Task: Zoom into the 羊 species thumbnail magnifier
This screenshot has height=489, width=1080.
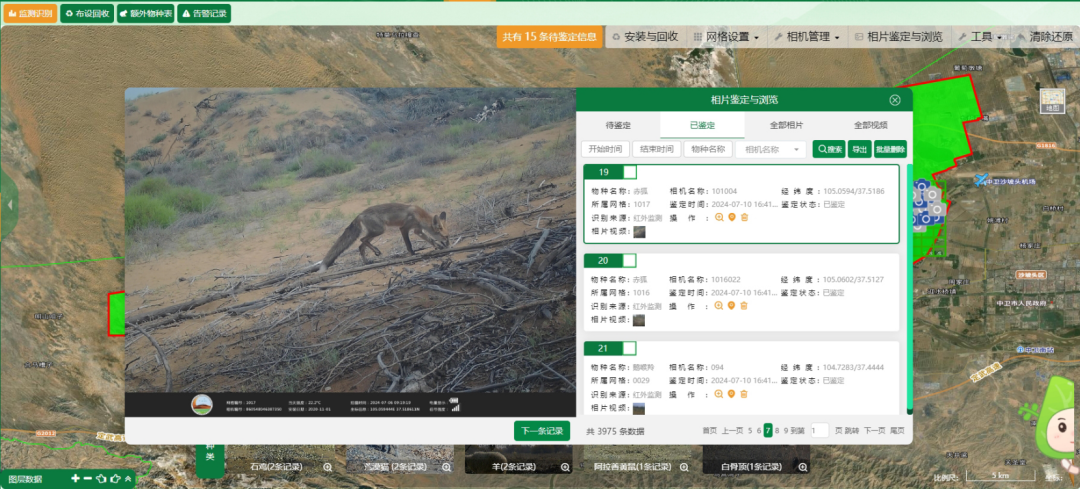Action: [565, 467]
